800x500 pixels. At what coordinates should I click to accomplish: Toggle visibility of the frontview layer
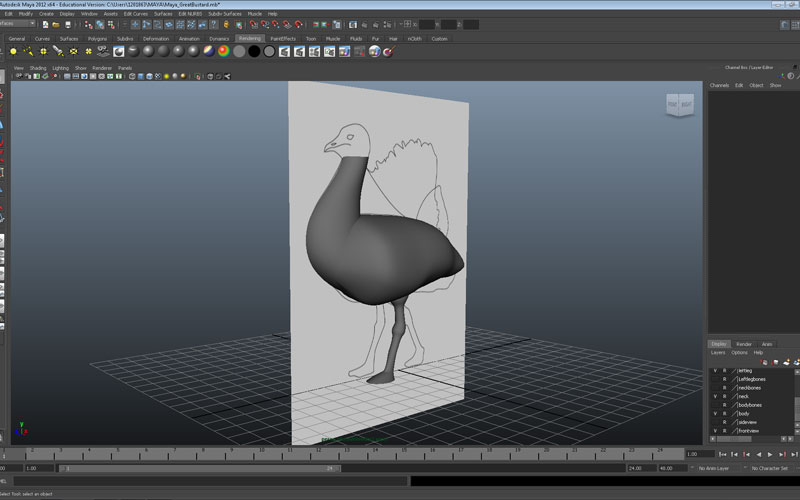714,431
